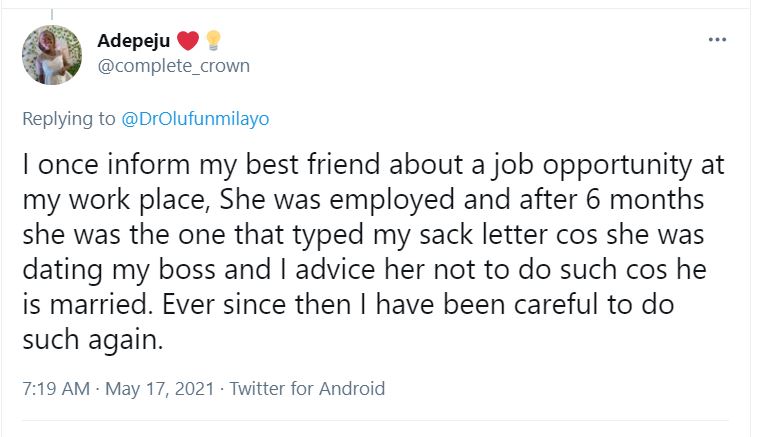Visit the @DrOlufunmilayo profile link
Viewport: 762px width, 437px height.
pos(195,119)
